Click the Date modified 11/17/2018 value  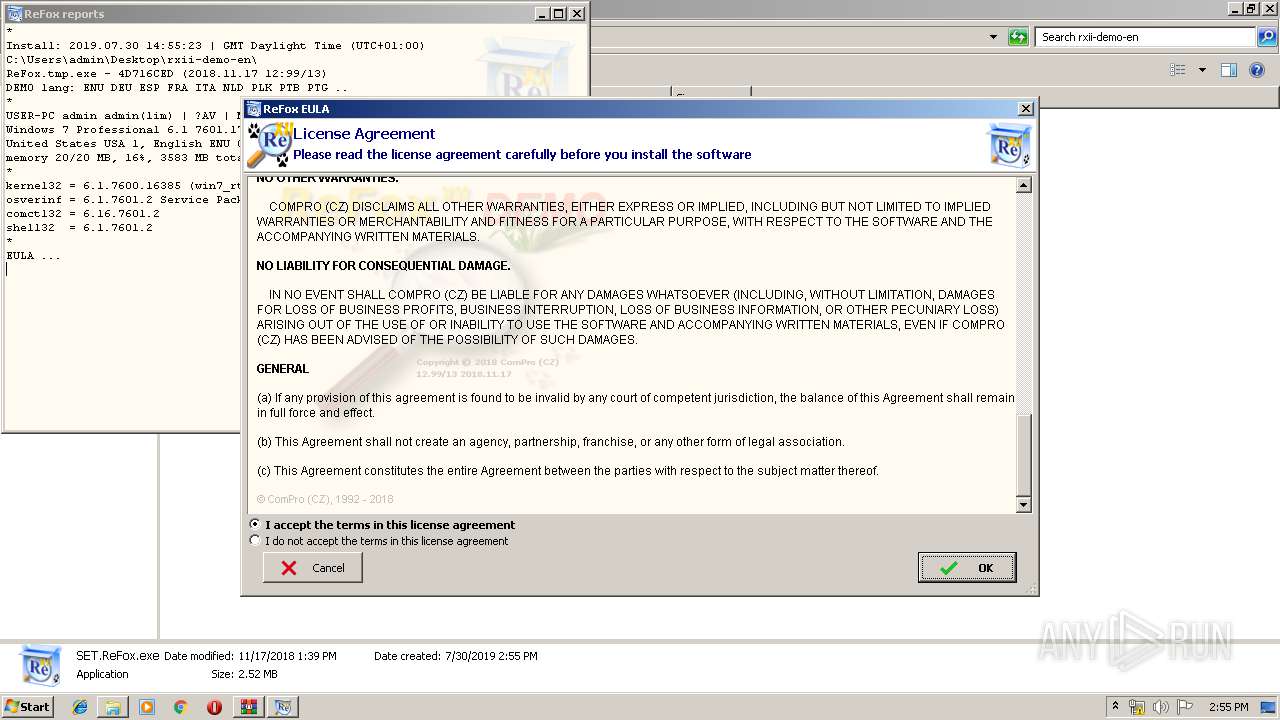point(287,656)
